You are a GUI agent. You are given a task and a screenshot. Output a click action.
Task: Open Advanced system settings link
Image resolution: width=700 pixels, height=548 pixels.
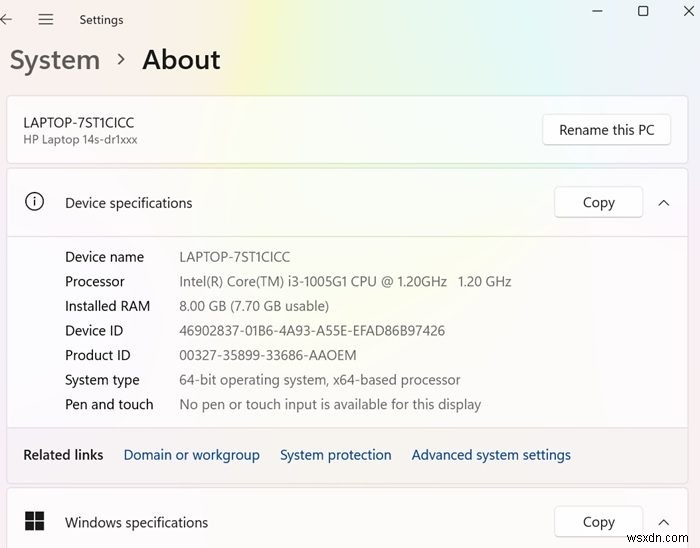[491, 455]
